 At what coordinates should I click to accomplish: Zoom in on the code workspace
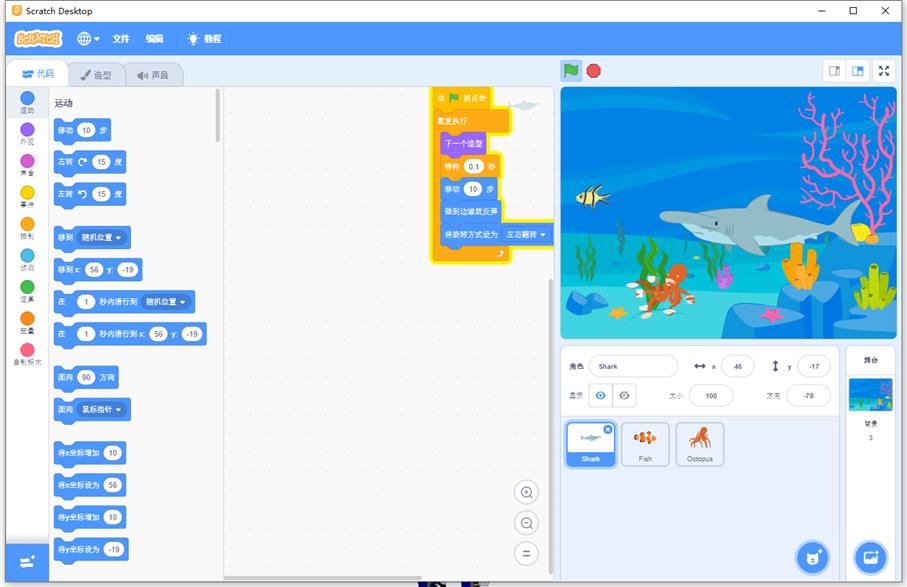click(526, 492)
